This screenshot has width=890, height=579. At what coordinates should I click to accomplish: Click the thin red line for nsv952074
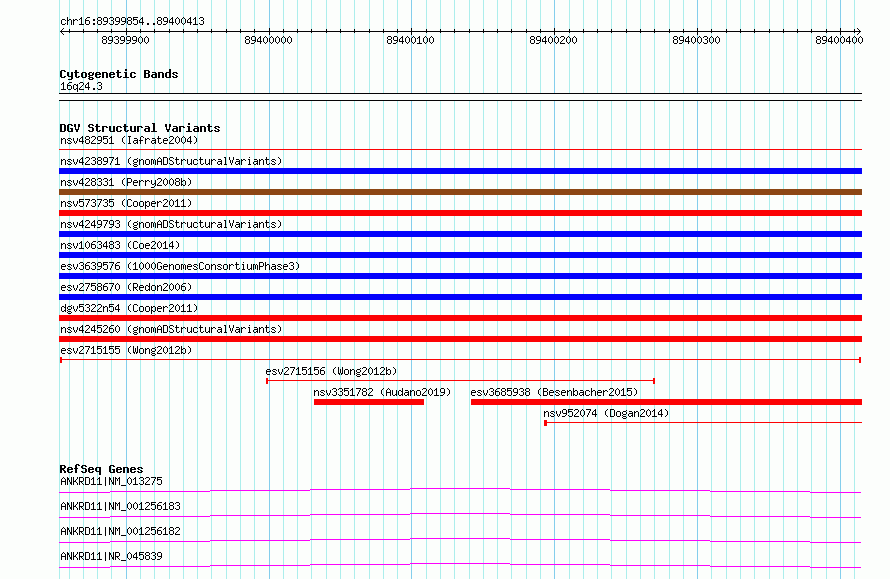[703, 423]
